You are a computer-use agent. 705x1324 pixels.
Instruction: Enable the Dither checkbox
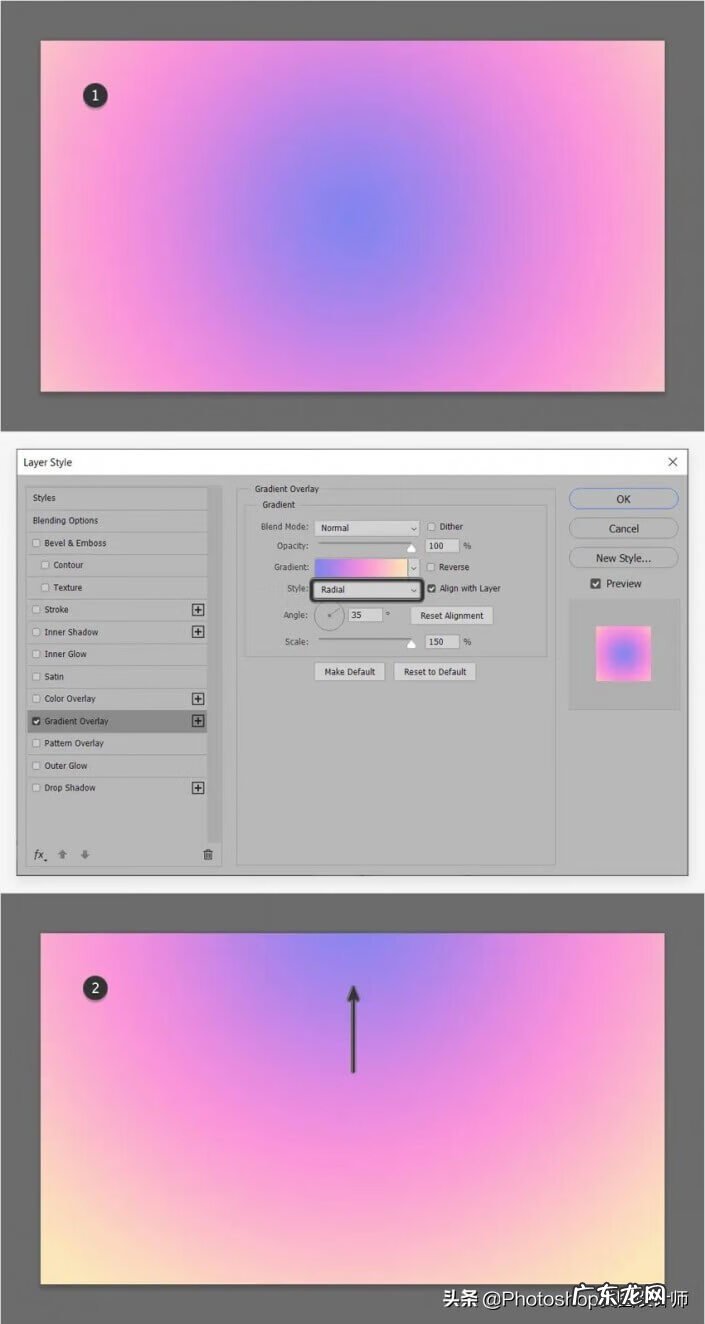pos(432,527)
